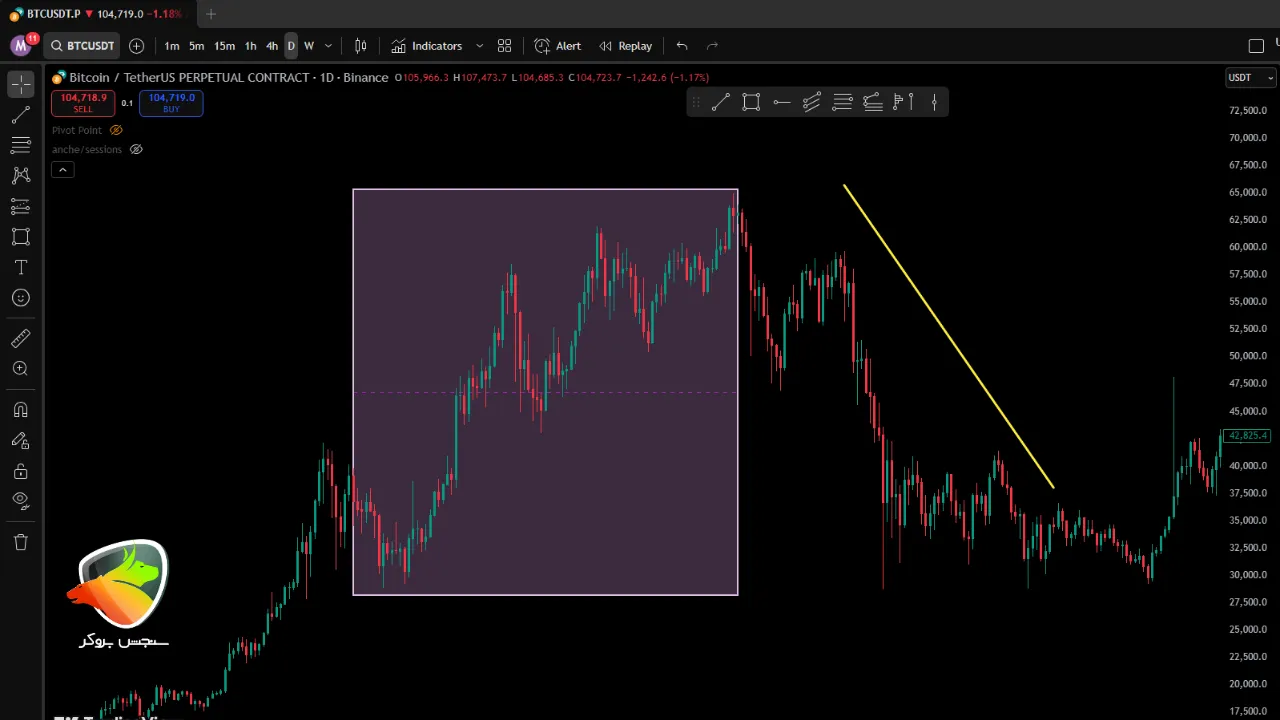The height and width of the screenshot is (720, 1280).
Task: Click the trash icon to remove drawings
Action: click(x=20, y=542)
